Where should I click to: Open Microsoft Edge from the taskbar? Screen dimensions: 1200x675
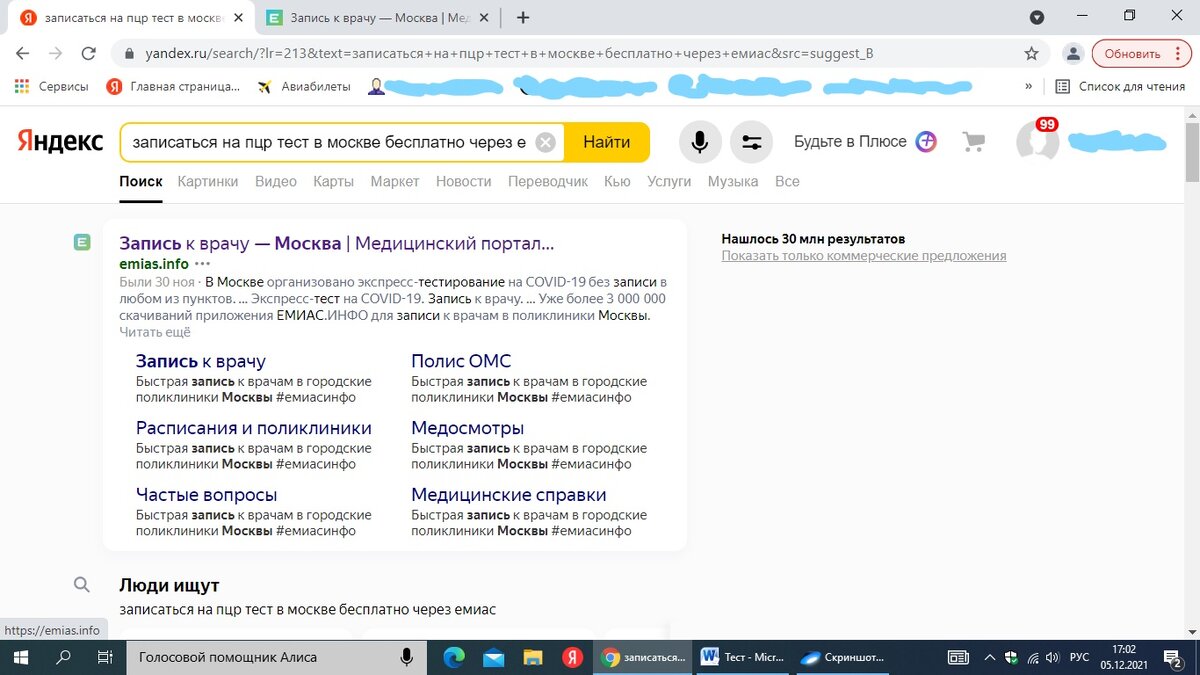pos(454,657)
